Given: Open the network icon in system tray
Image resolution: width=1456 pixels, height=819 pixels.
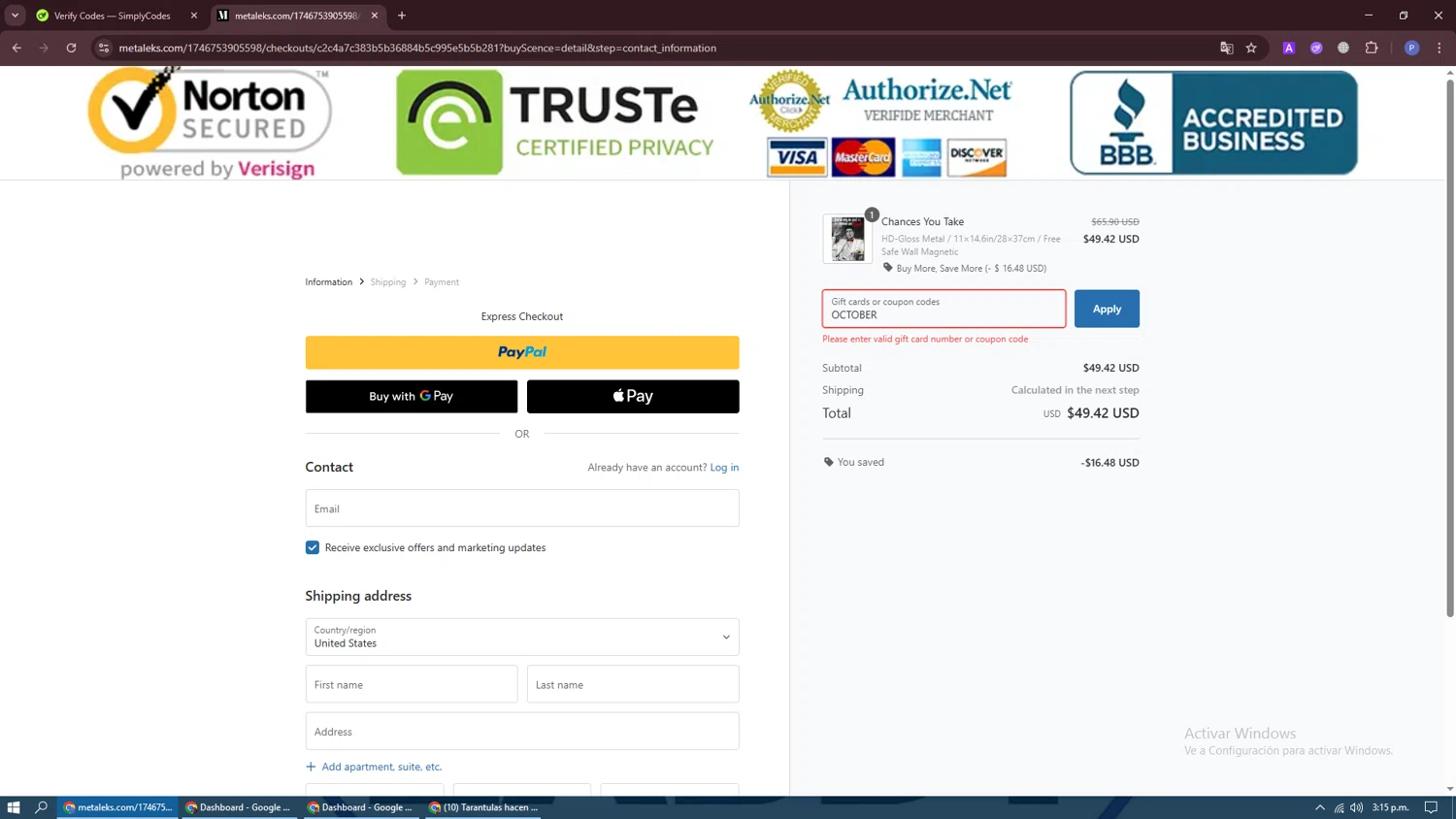Looking at the screenshot, I should 1339,807.
